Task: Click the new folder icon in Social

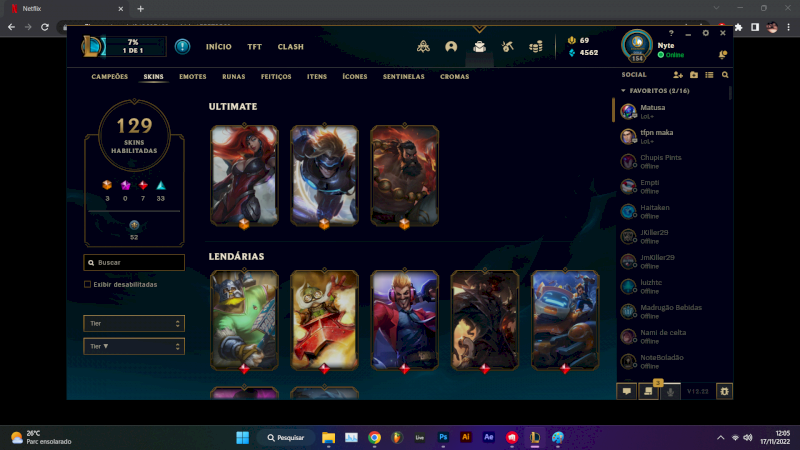Action: pyautogui.click(x=693, y=75)
